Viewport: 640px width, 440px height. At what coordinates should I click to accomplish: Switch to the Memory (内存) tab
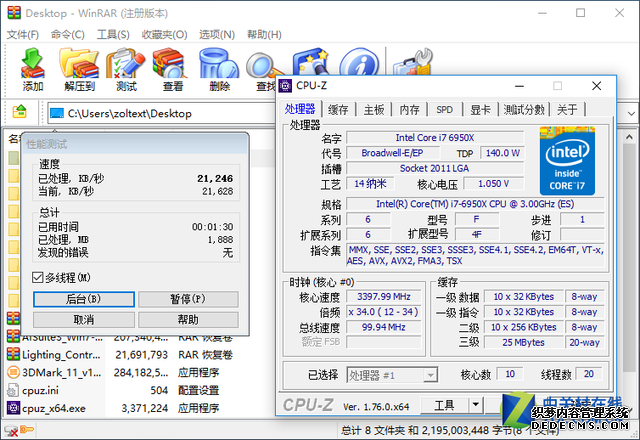click(409, 109)
